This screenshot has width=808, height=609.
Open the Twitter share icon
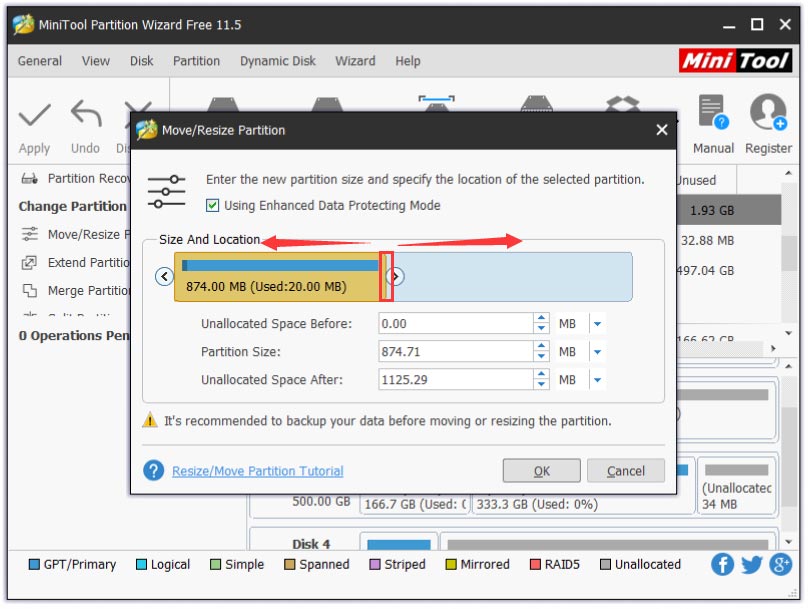click(752, 565)
